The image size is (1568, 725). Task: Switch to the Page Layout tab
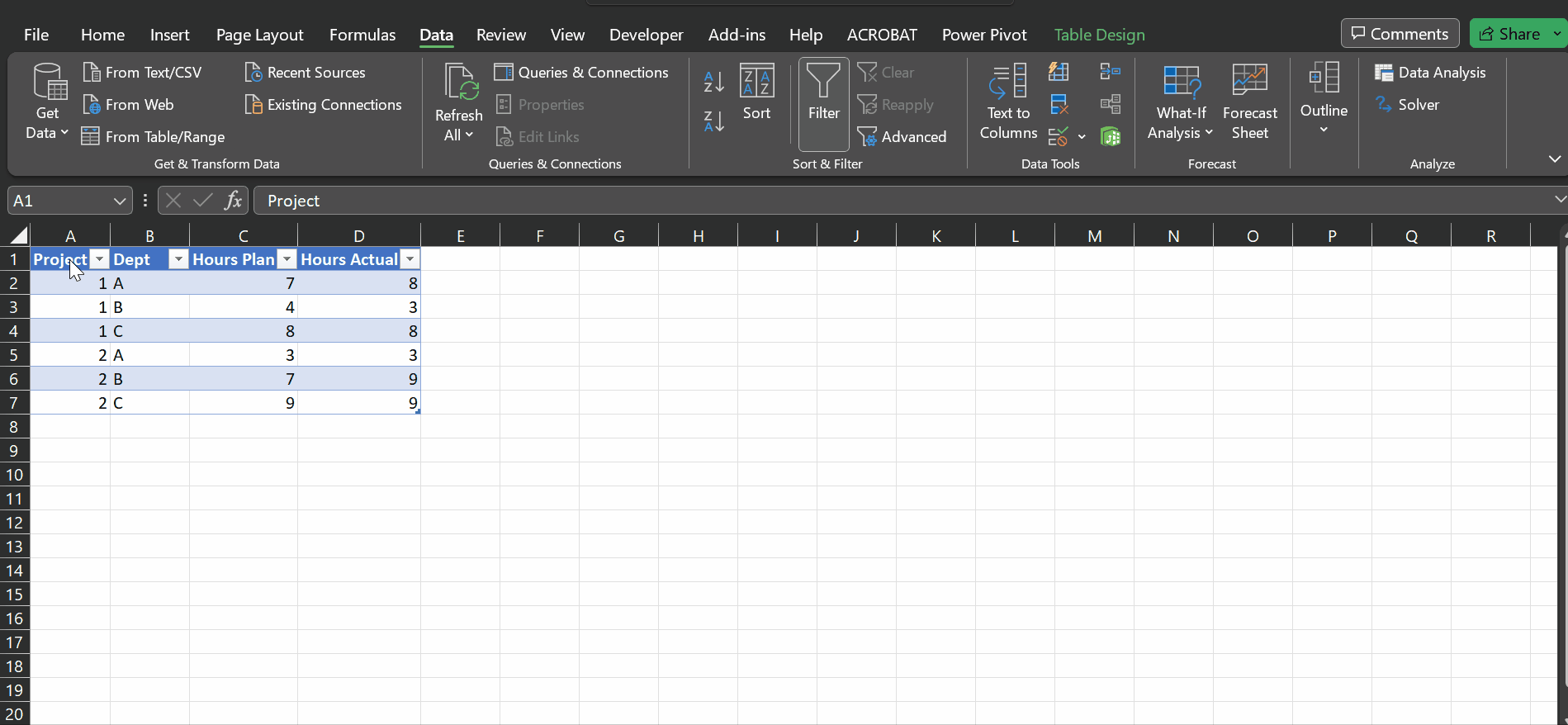pos(259,35)
